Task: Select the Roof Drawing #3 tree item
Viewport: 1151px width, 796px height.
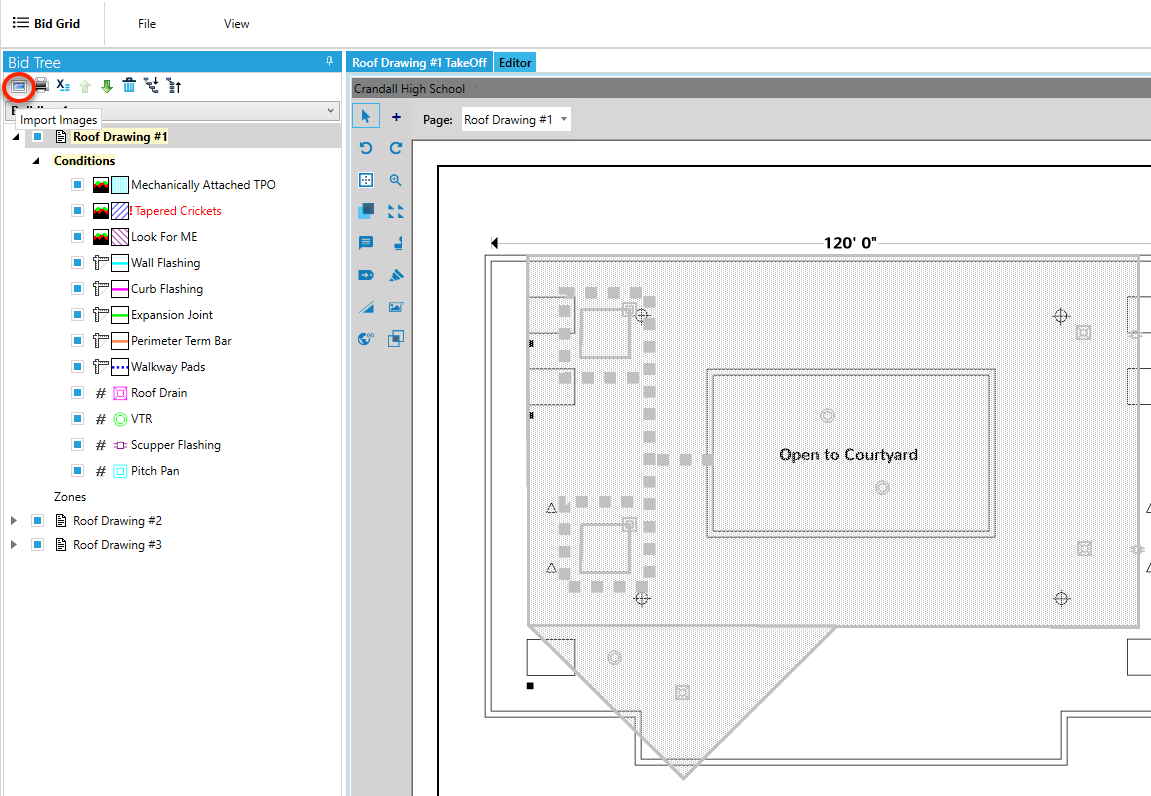Action: tap(117, 545)
